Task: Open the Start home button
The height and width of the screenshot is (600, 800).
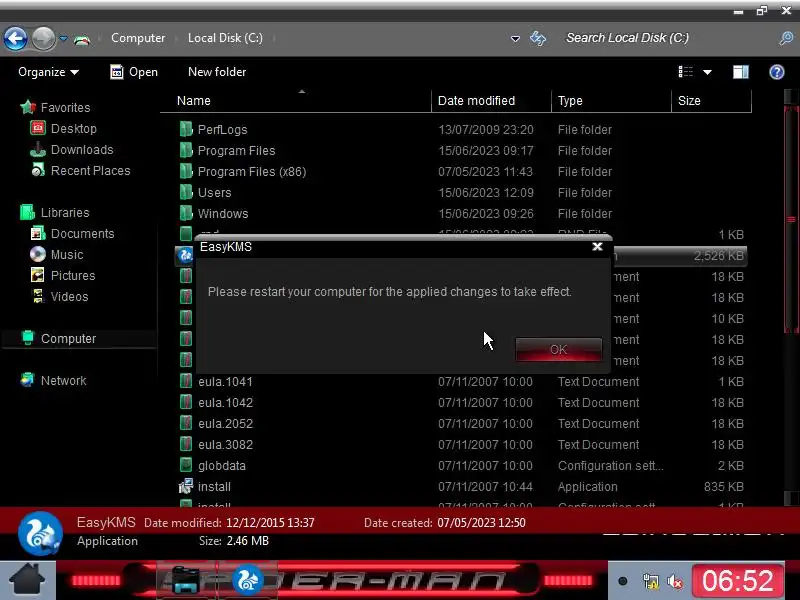Action: point(28,580)
